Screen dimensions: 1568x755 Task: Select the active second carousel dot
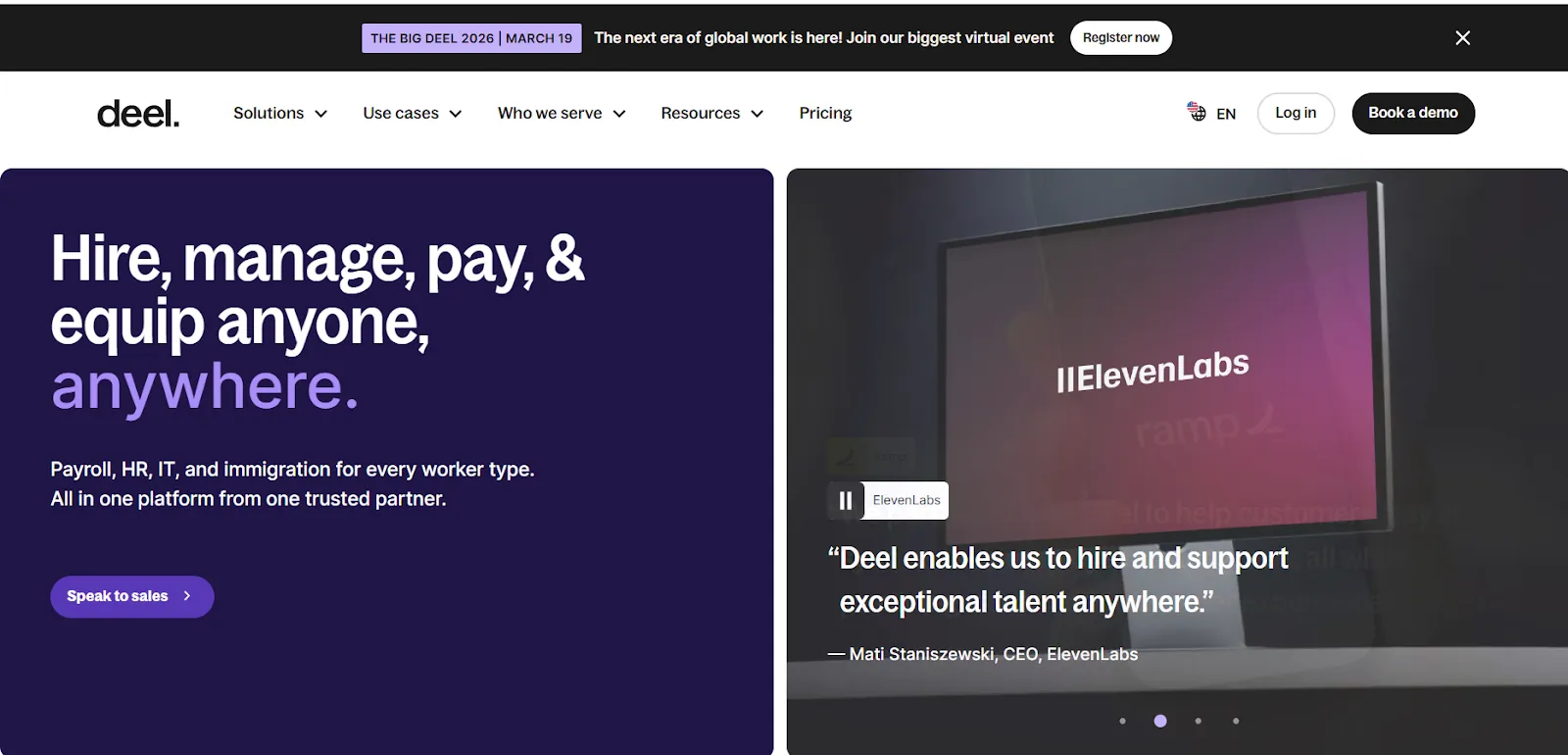(1160, 721)
